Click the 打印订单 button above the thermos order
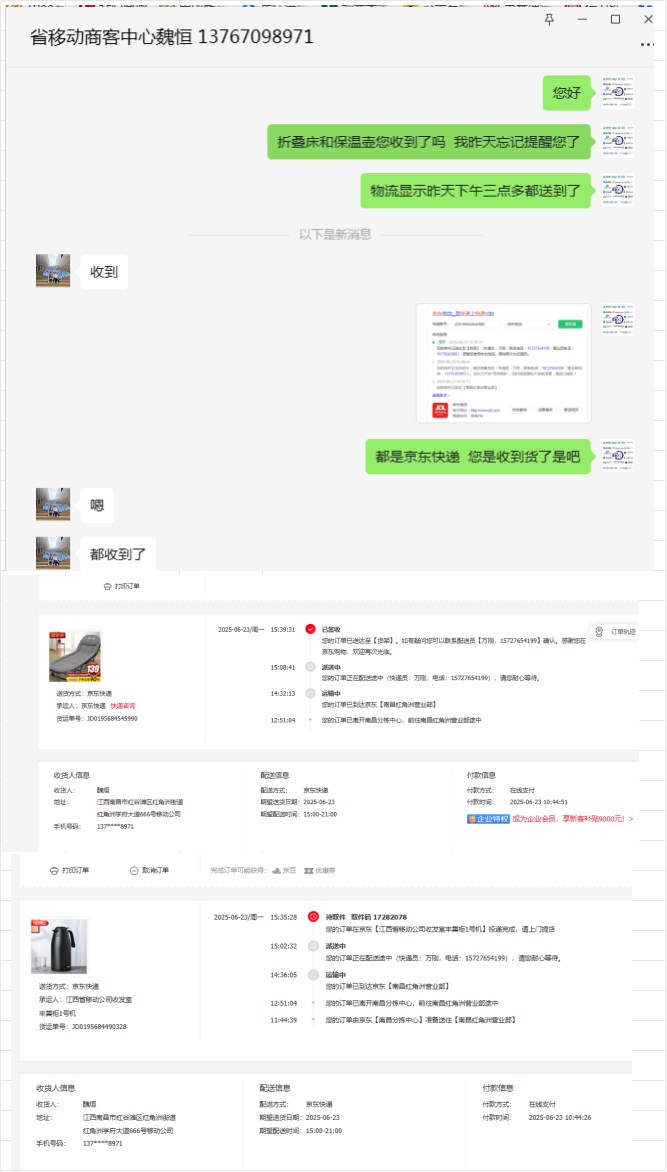Image resolution: width=667 pixels, height=1172 pixels. coord(70,870)
